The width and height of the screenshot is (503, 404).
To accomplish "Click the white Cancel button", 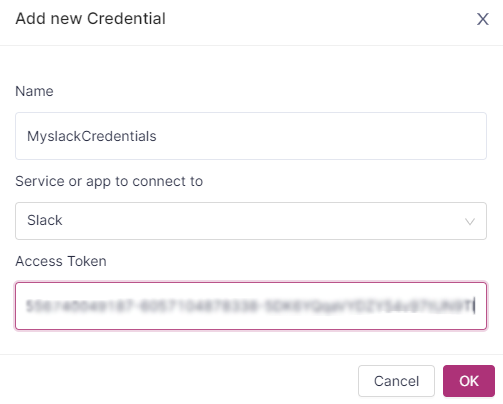I will (396, 381).
